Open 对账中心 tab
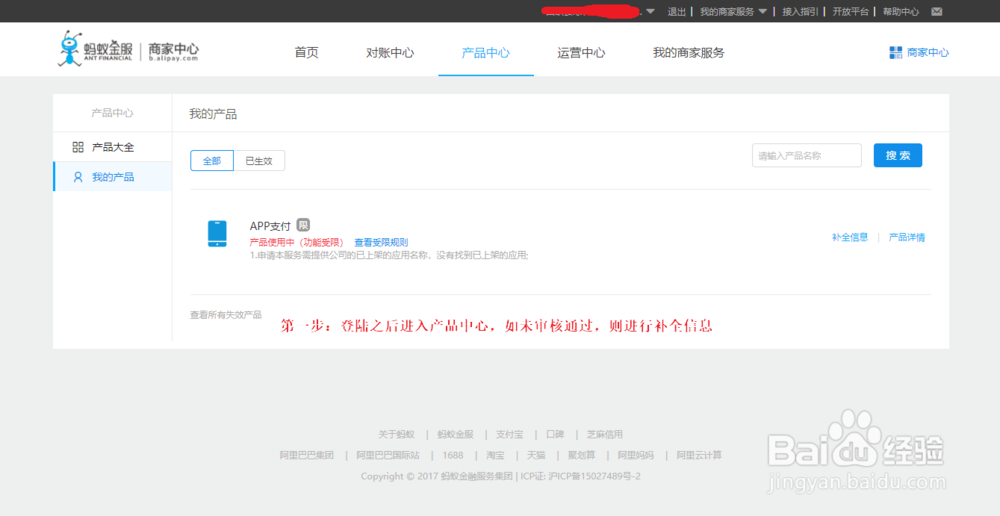Viewport: 1000px width, 516px height. (x=390, y=53)
